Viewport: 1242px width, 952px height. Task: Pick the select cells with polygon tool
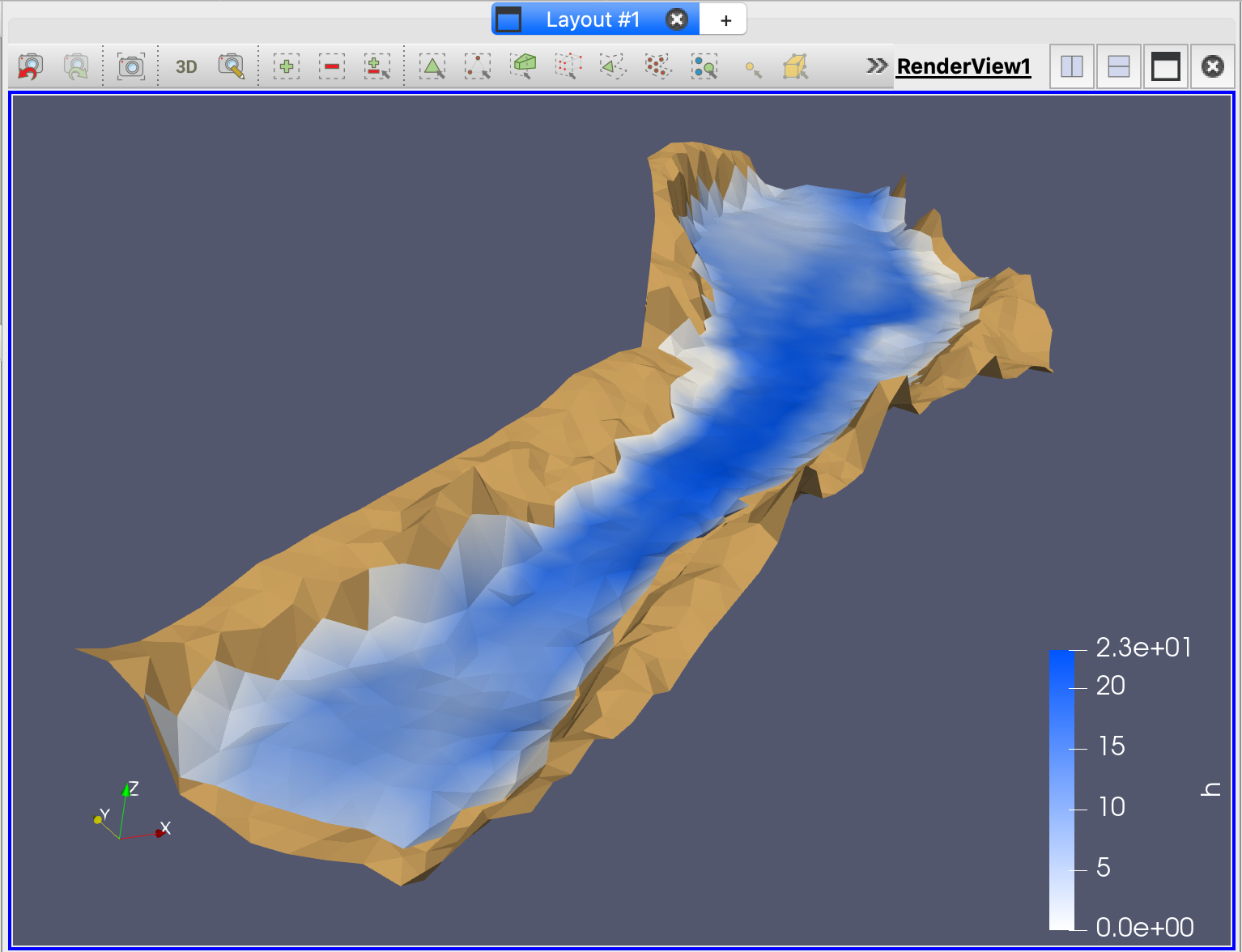[613, 66]
